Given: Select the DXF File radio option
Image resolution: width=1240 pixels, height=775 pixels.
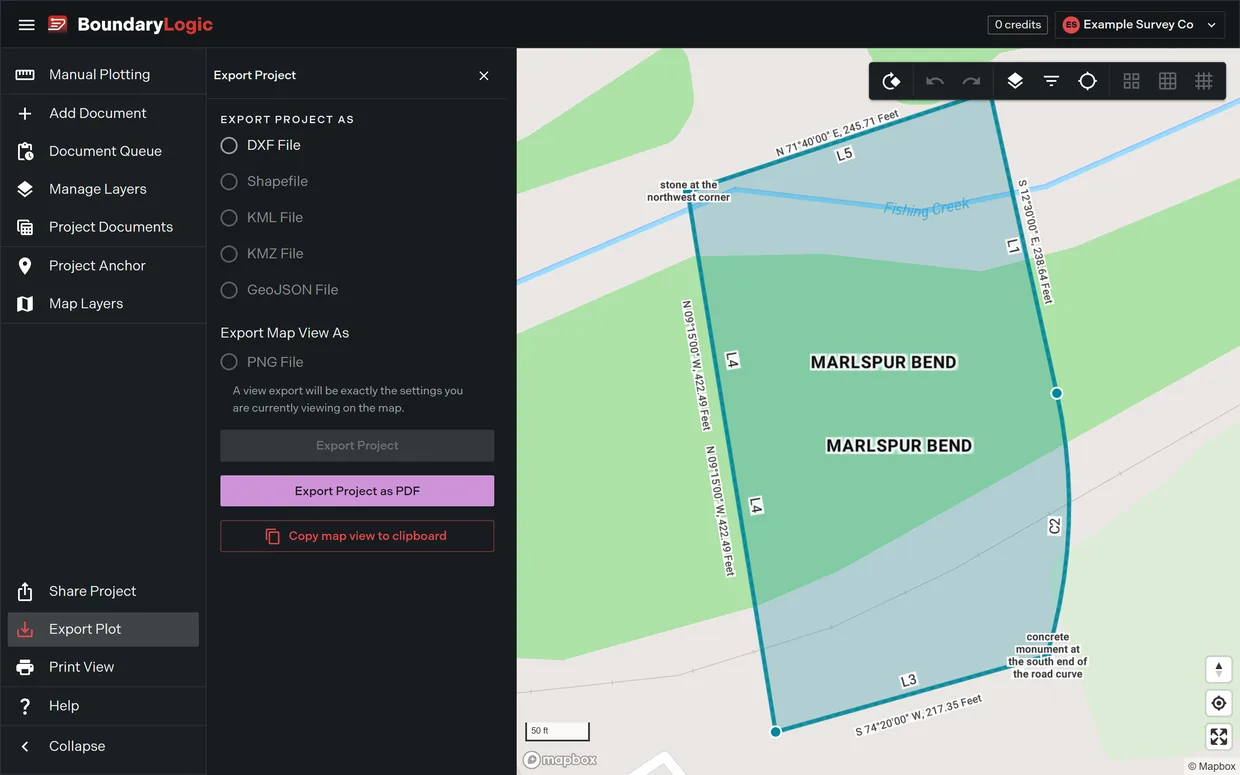Looking at the screenshot, I should click(229, 145).
